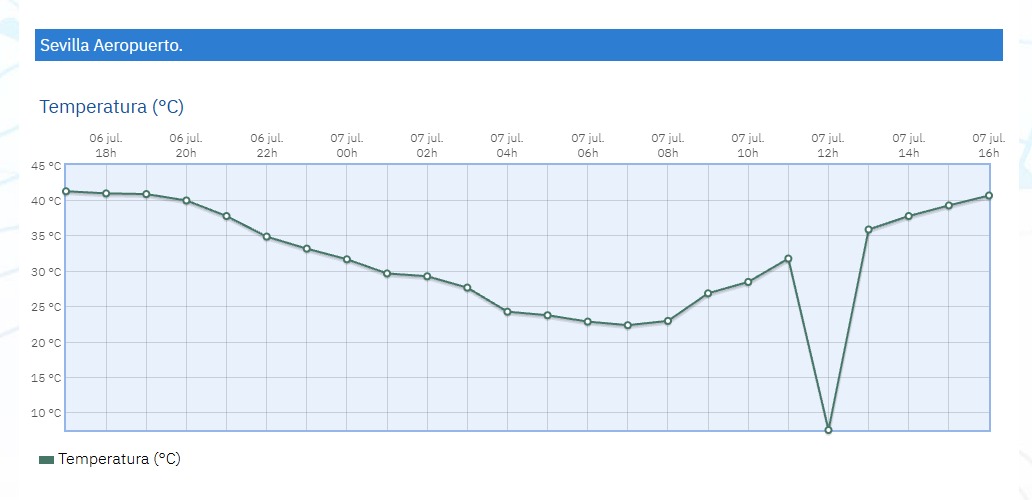Click the 25 °C axis label
The image size is (1032, 500).
pos(46,307)
